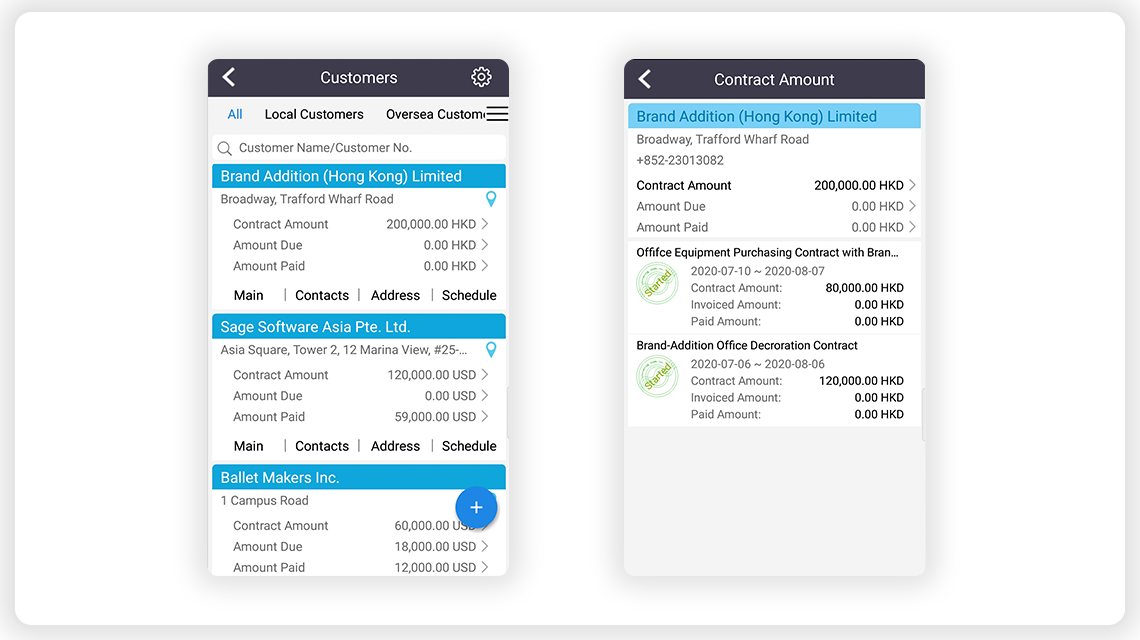
Task: Open Schedule for Sage Software customer
Action: [469, 446]
